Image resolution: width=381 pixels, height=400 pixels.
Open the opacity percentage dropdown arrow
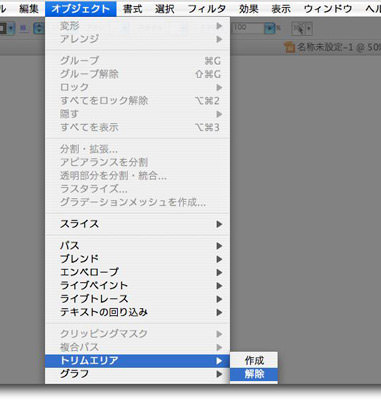(270, 29)
